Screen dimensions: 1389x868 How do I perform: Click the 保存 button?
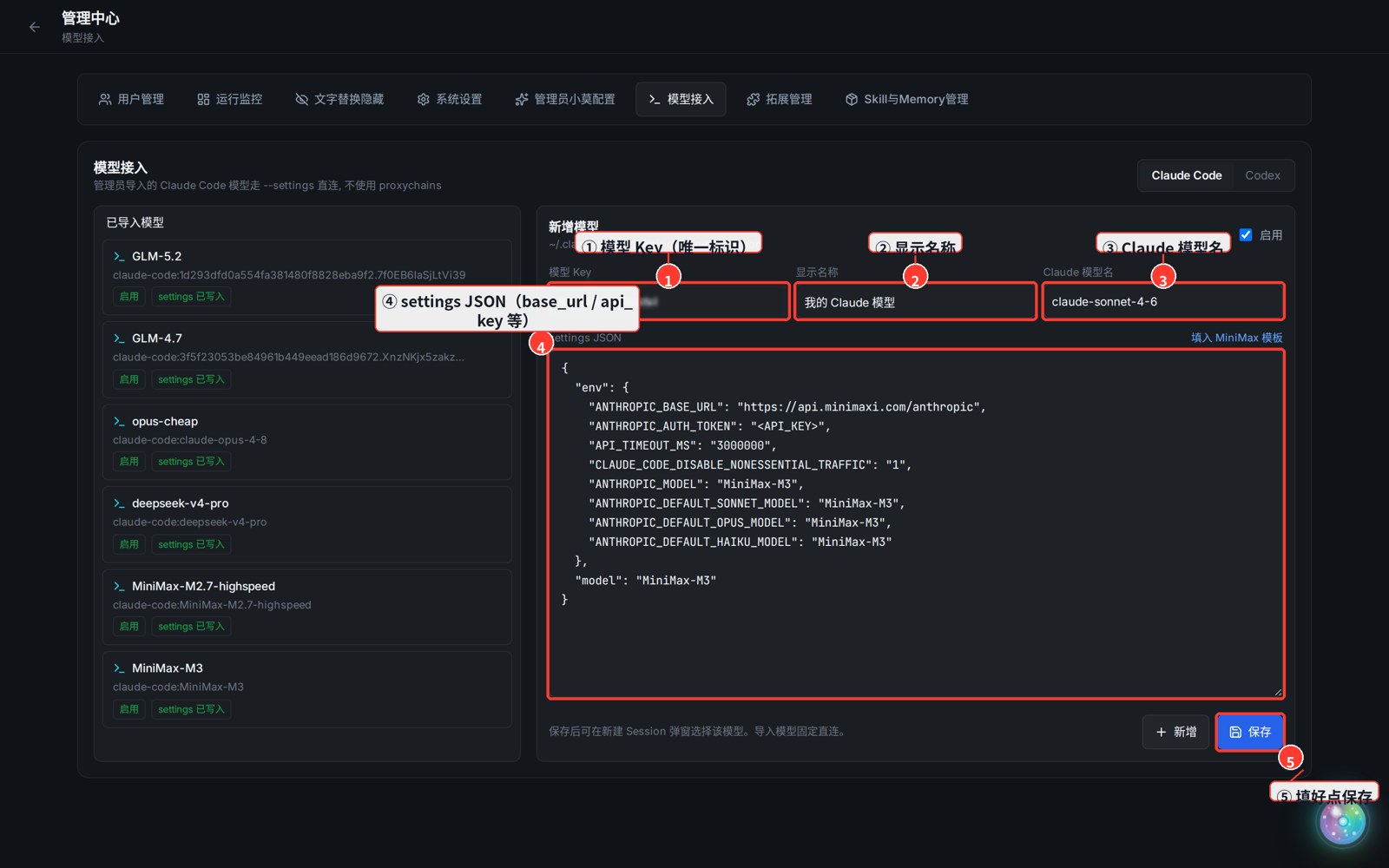1250,732
